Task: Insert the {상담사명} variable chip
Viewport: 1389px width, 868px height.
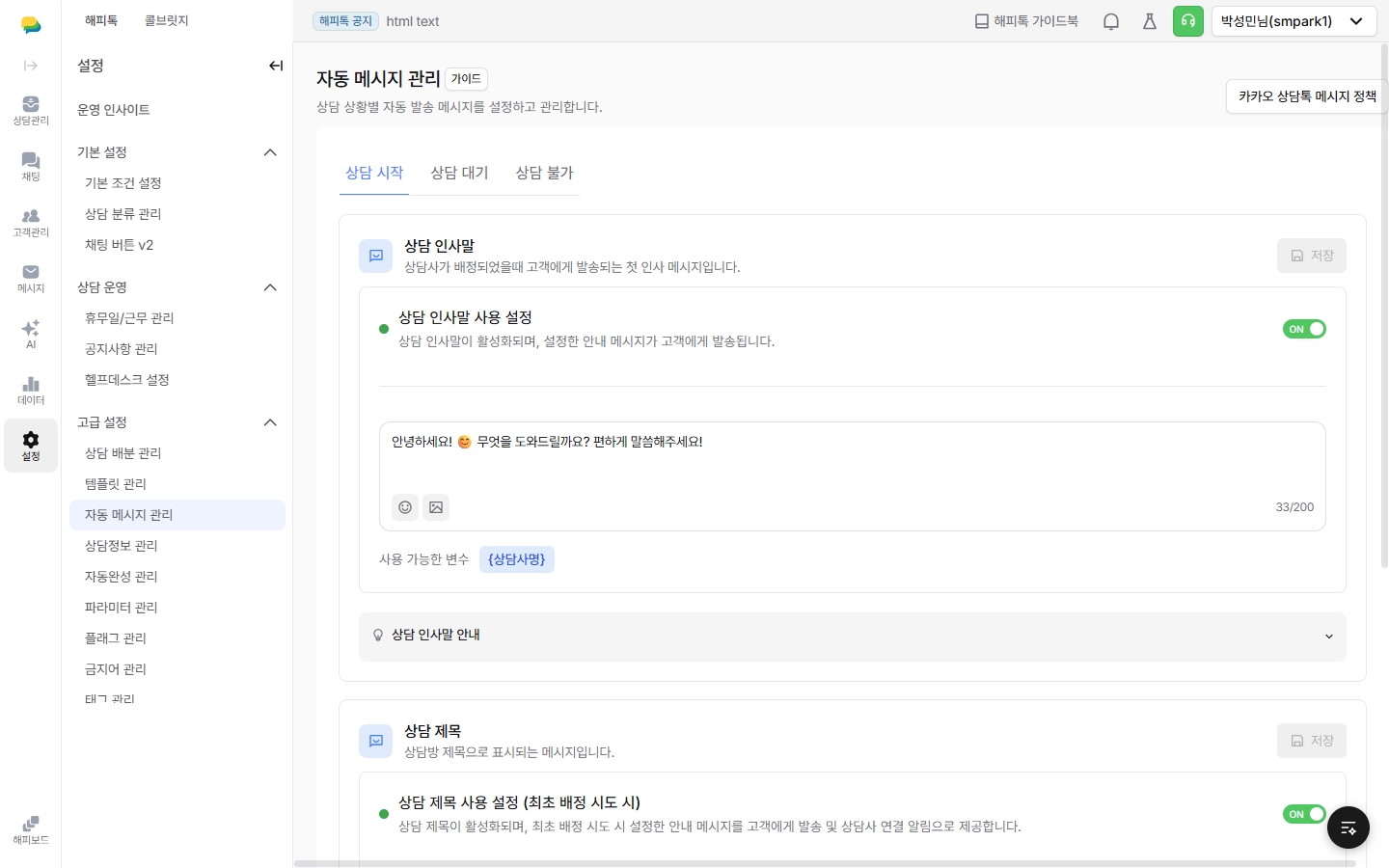Action: pyautogui.click(x=517, y=559)
